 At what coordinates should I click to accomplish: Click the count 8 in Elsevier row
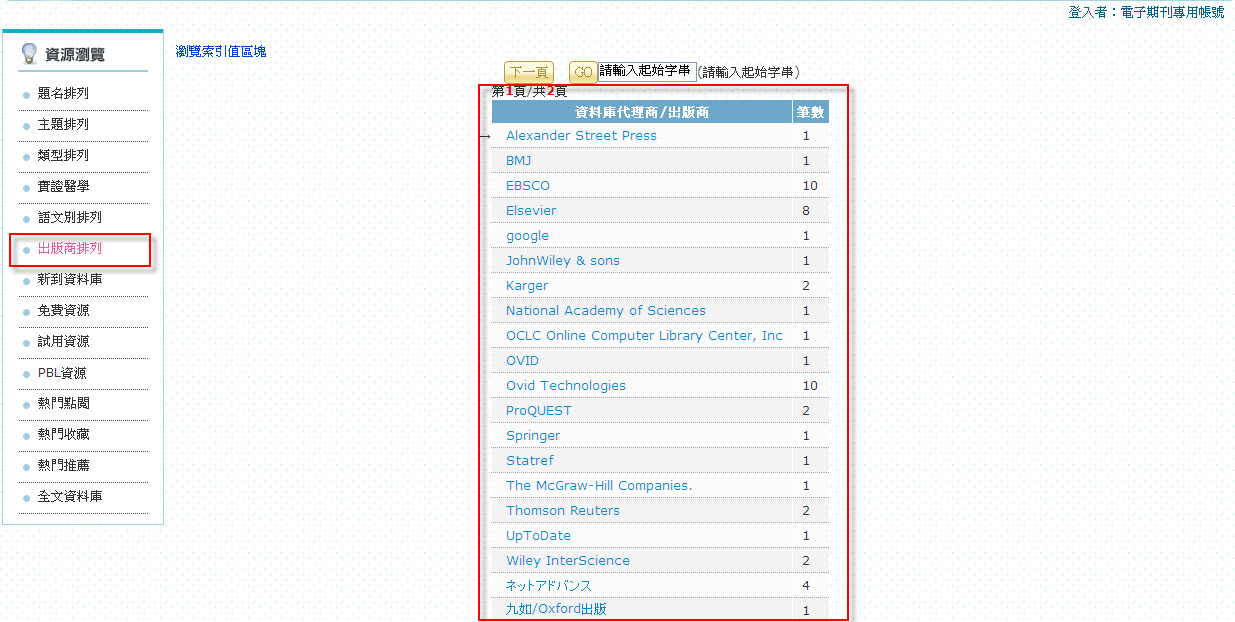tap(806, 210)
